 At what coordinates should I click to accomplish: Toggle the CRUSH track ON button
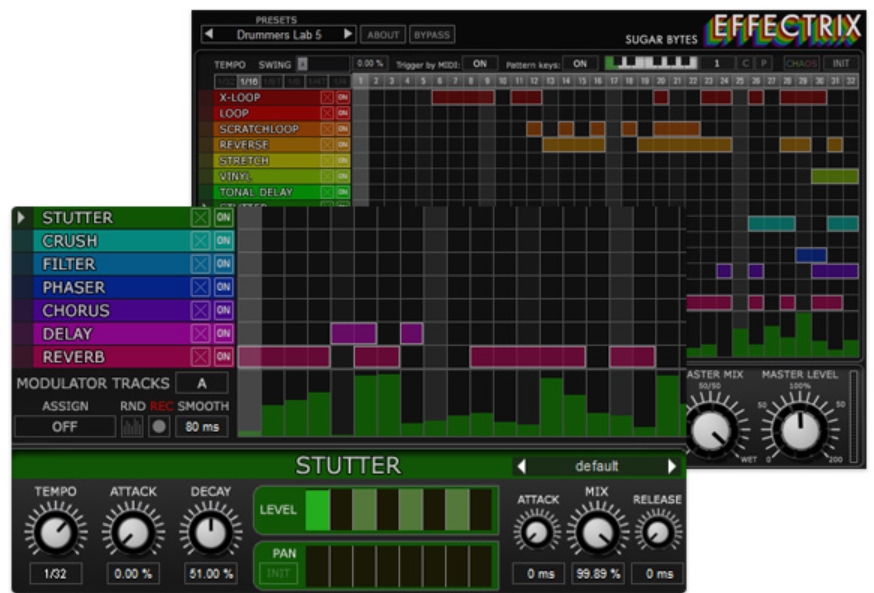click(x=224, y=241)
